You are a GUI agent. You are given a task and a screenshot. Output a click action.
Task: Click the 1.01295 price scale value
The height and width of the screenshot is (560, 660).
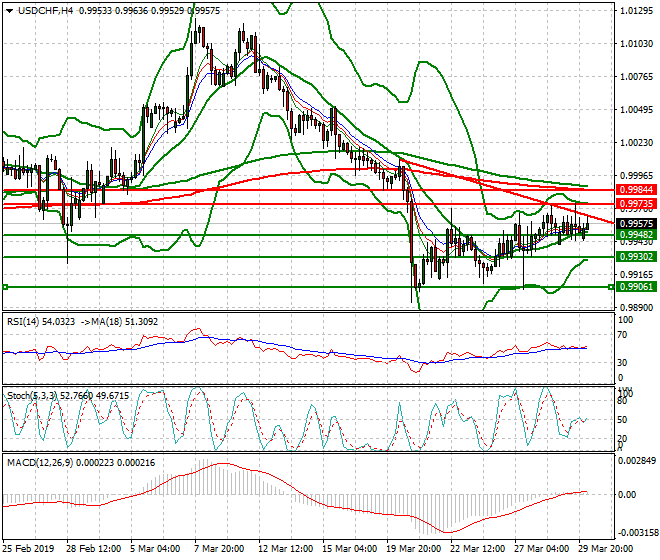[x=637, y=11]
